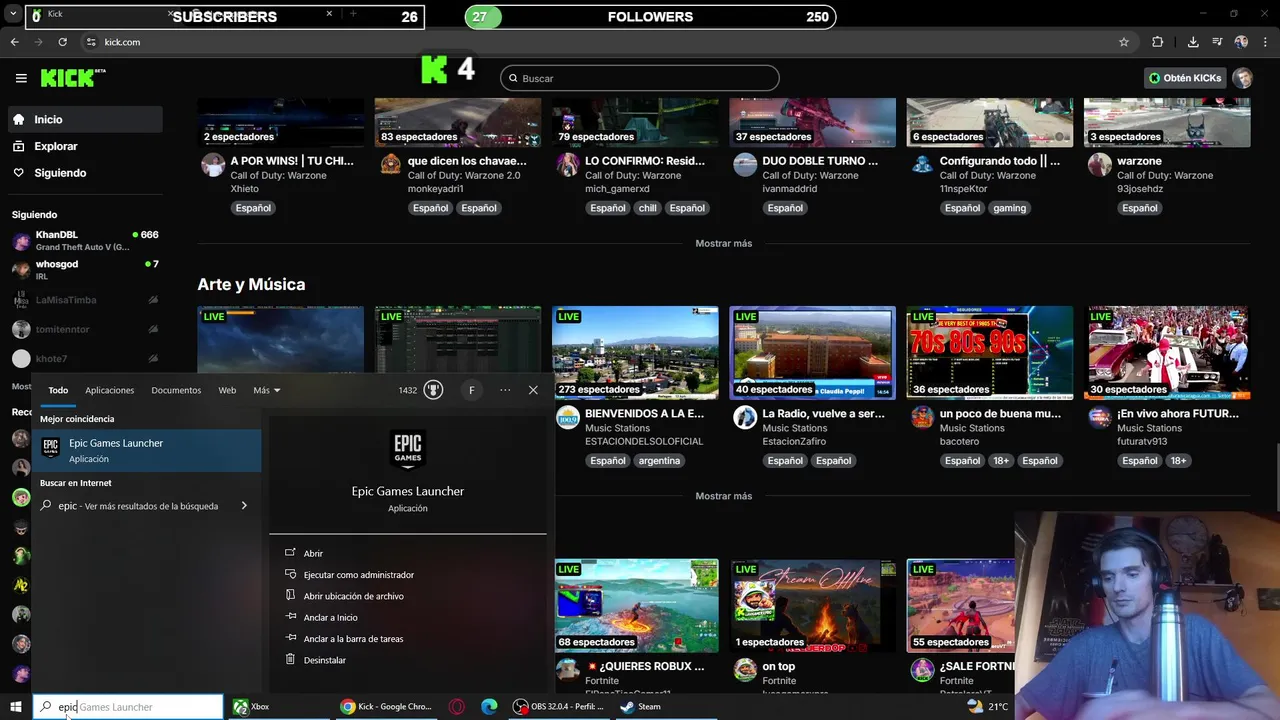Go to Explorar in Kick sidebar
1280x720 pixels.
pyautogui.click(x=85, y=146)
